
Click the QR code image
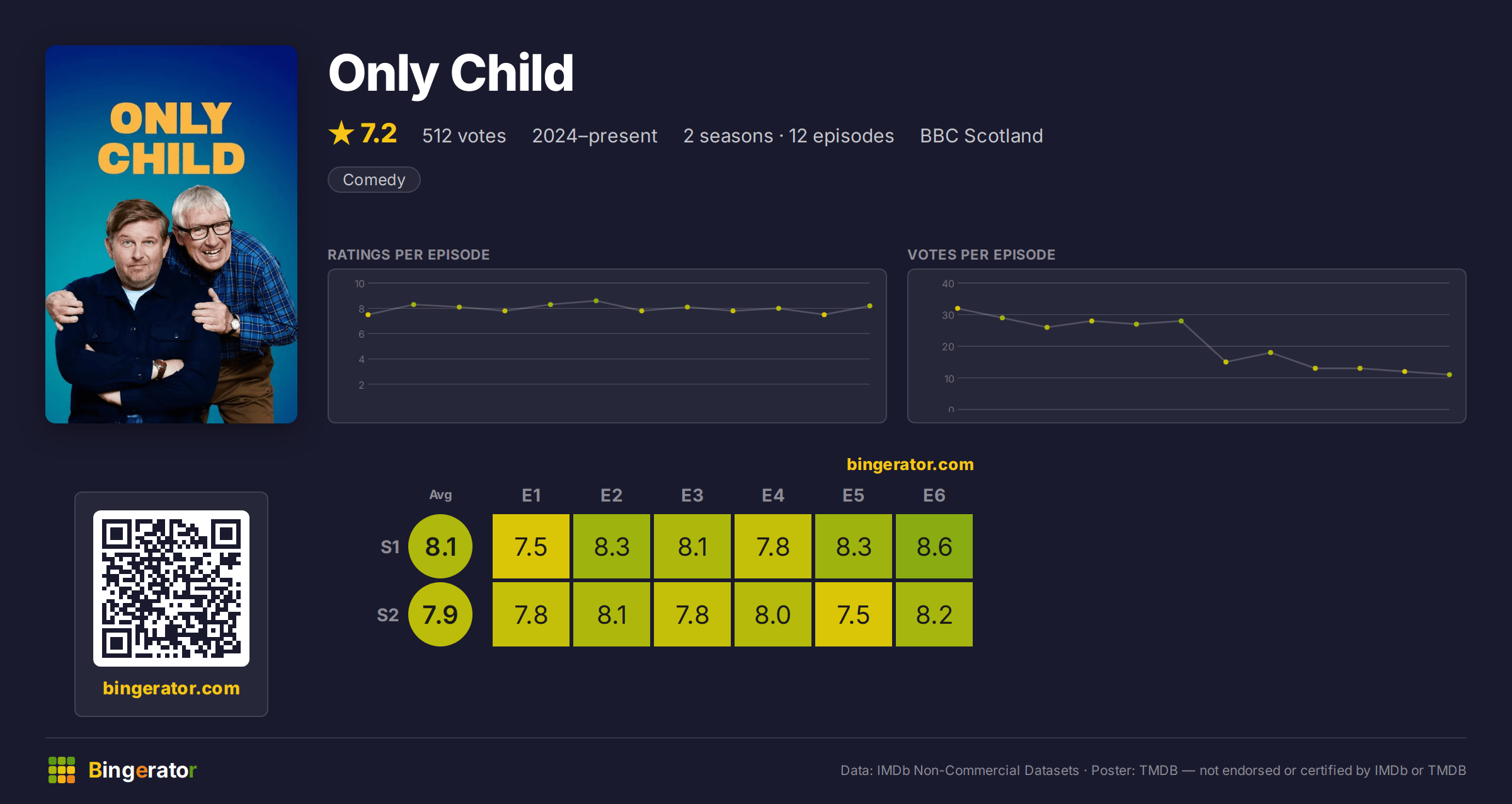171,588
